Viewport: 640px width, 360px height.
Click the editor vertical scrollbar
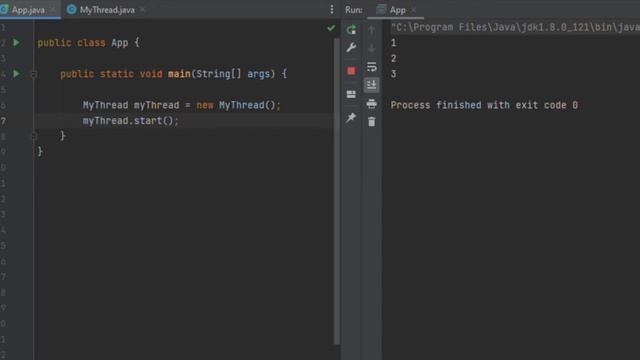tap(337, 191)
